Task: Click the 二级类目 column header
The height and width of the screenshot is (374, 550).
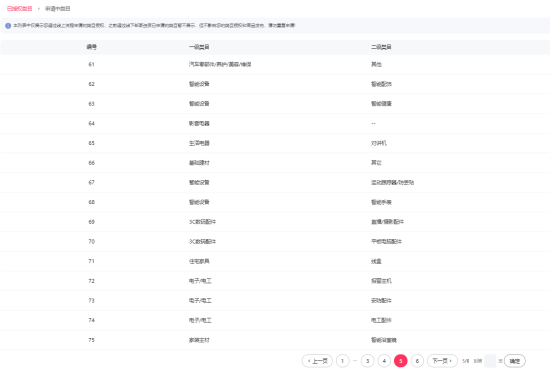Action: click(381, 47)
